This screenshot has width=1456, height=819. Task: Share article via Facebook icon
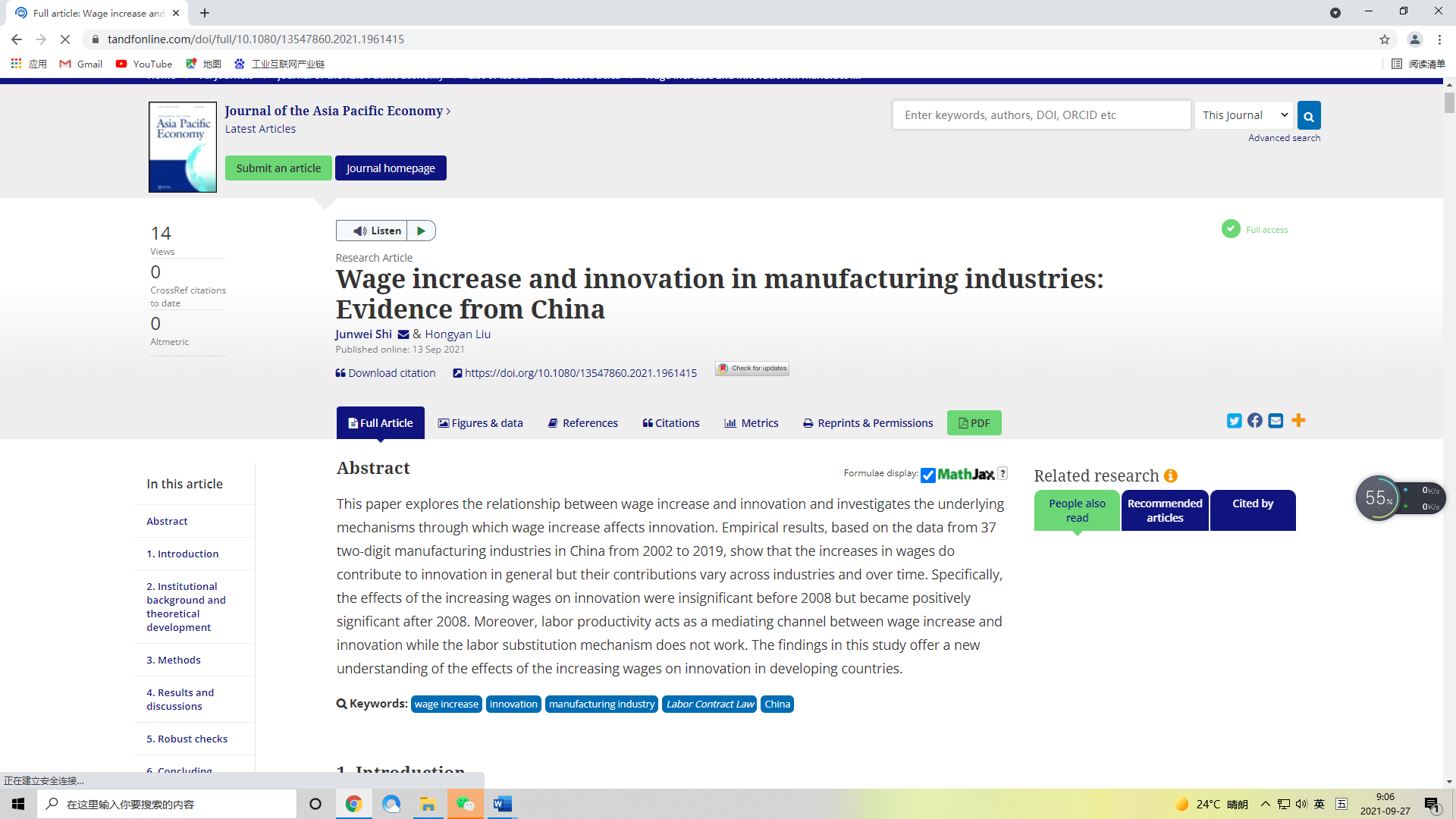[x=1255, y=421]
